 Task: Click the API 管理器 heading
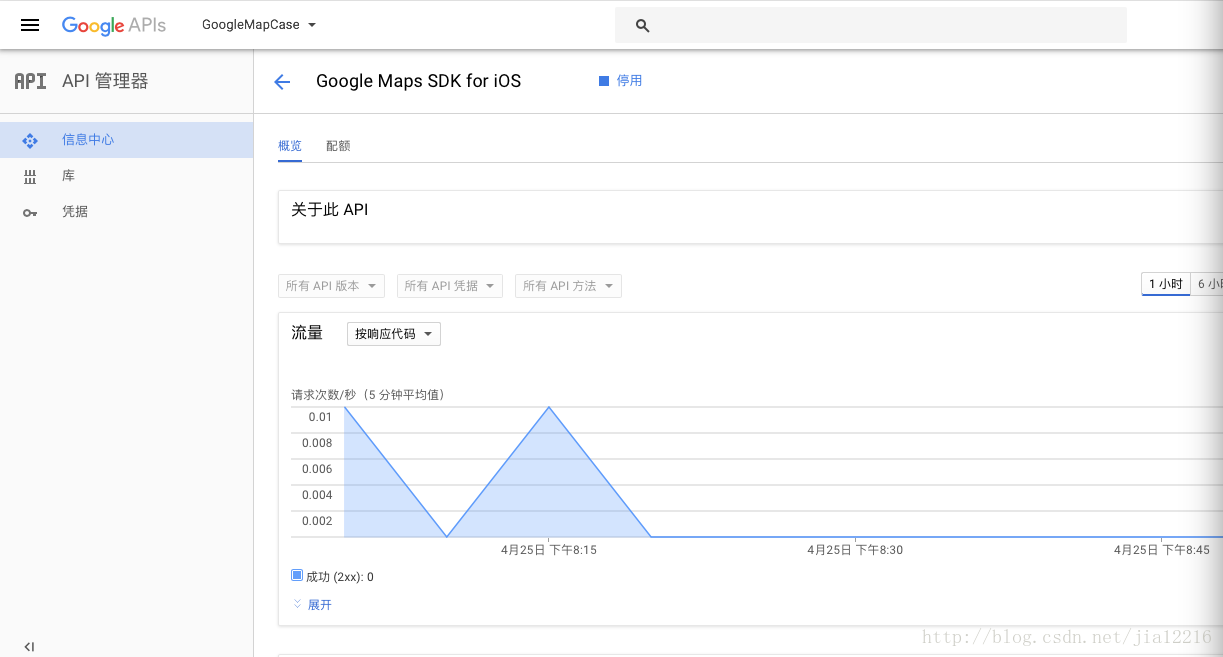(x=105, y=81)
